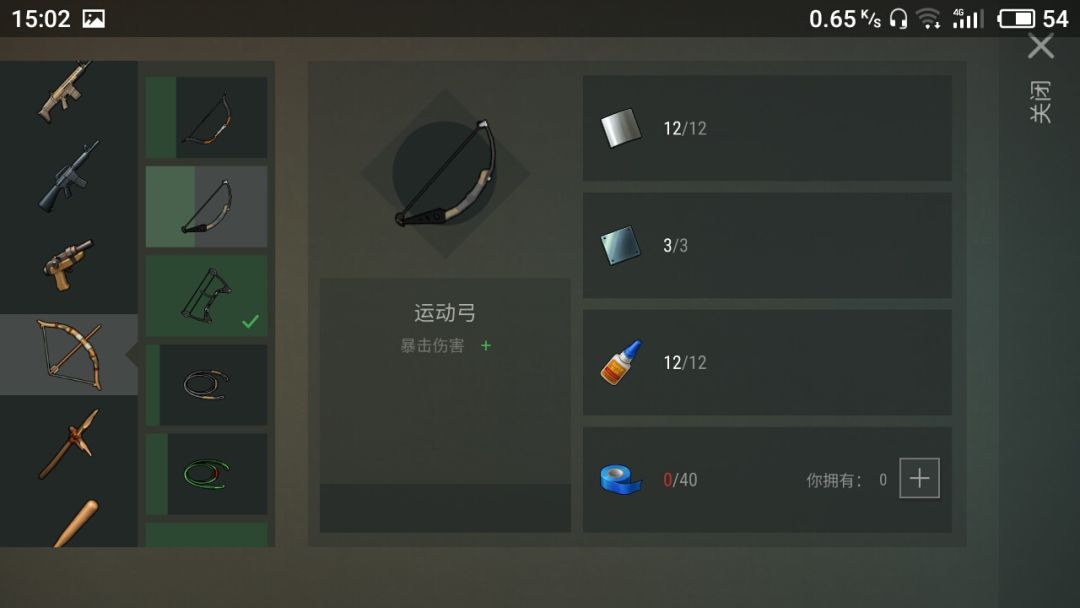Pick the wooden baseball bat icon
Screen dimensions: 1080x608
pos(76,523)
